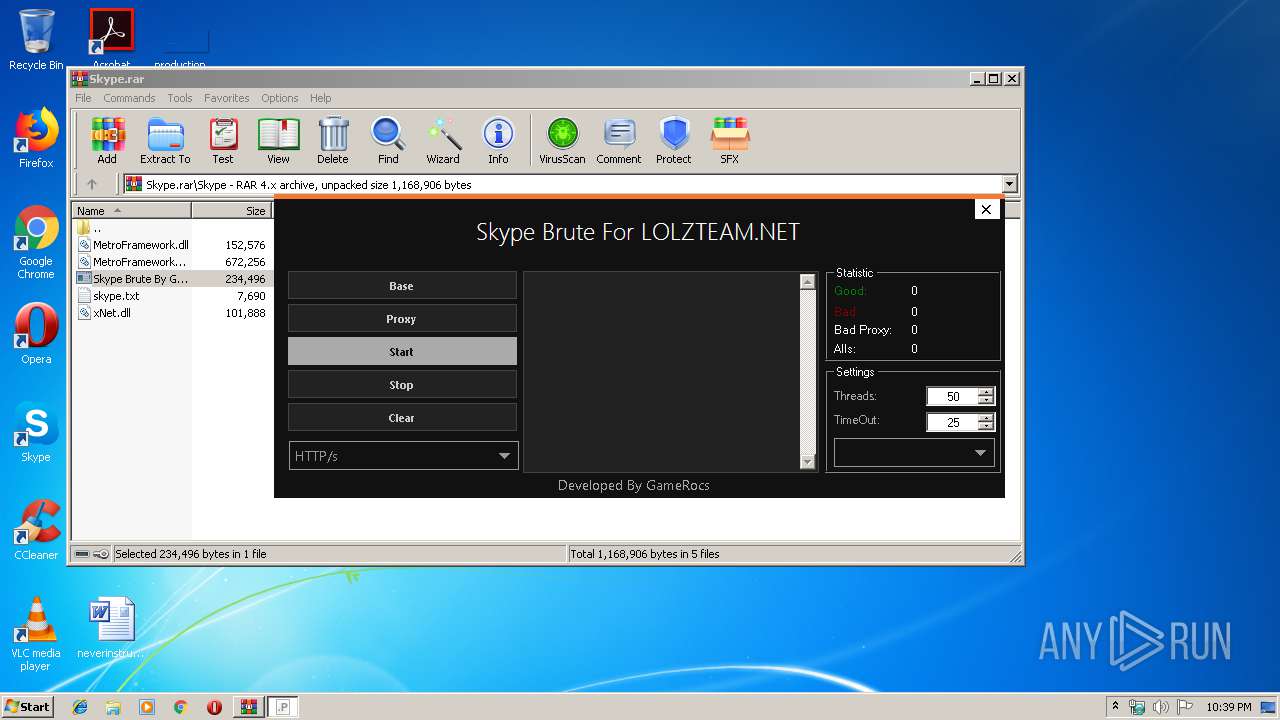This screenshot has width=1280, height=720.
Task: Sort file list by Name column
Action: point(133,210)
